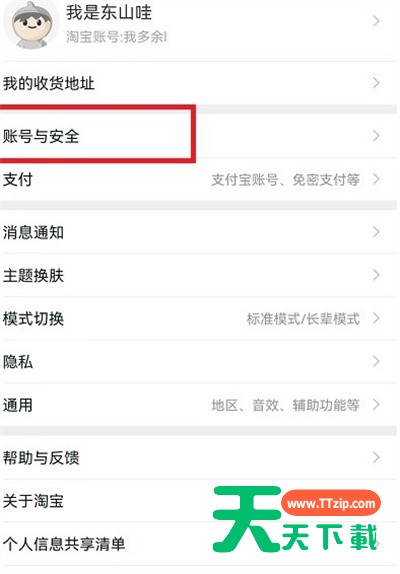This screenshot has height=574, width=400.
Task: Select 模式切换 entry
Action: coord(199,318)
